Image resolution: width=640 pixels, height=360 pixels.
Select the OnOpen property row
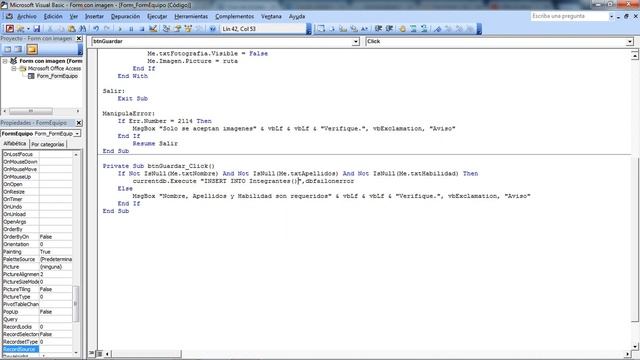tap(37, 184)
